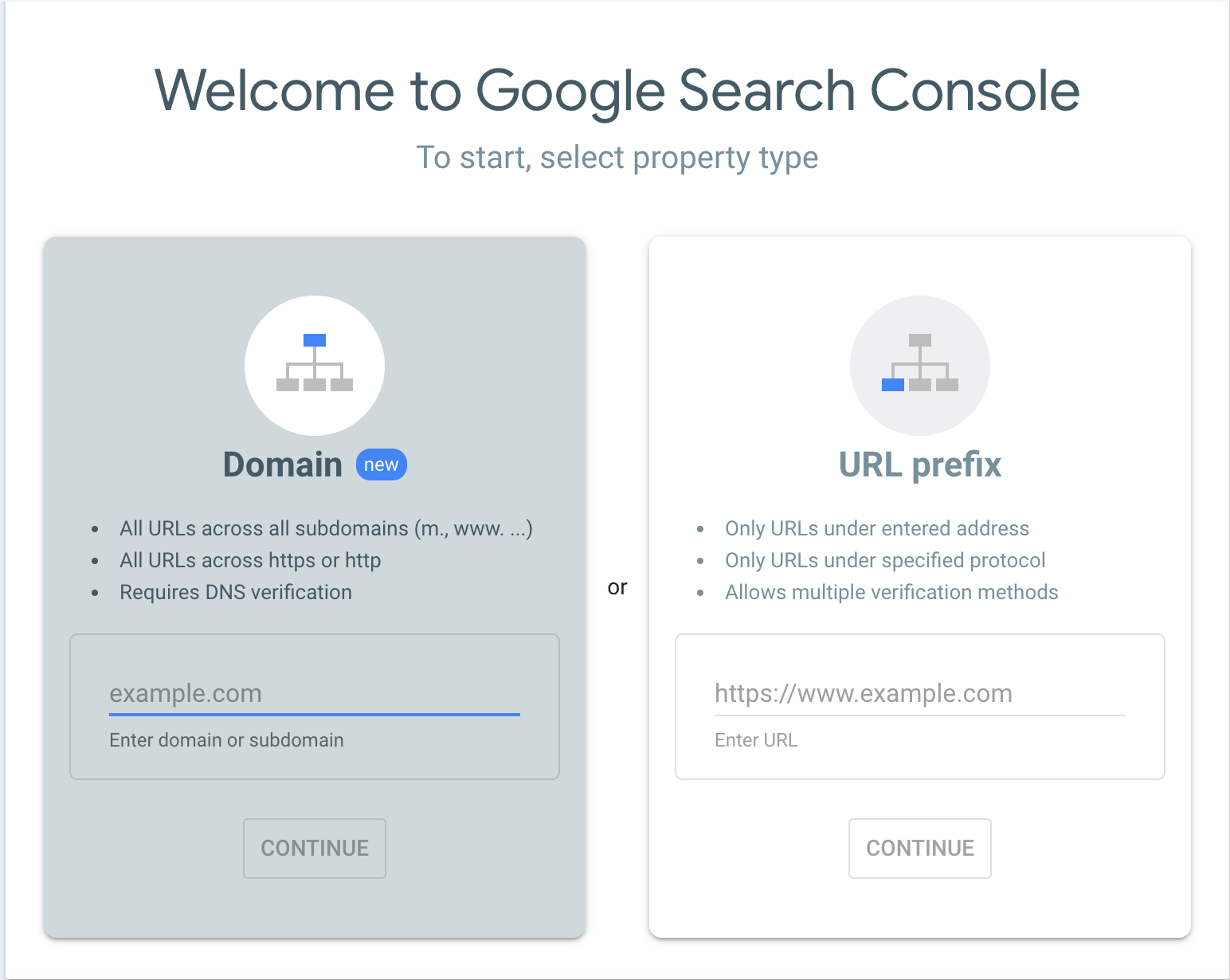Click the Google Search Console welcome heading

tap(617, 90)
